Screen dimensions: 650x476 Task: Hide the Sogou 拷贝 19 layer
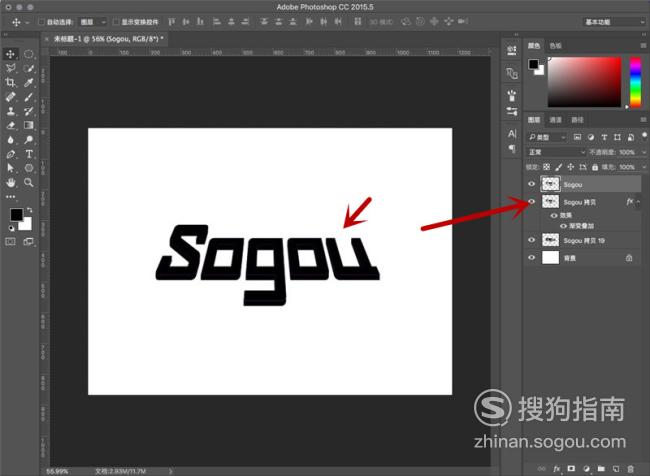coord(531,240)
